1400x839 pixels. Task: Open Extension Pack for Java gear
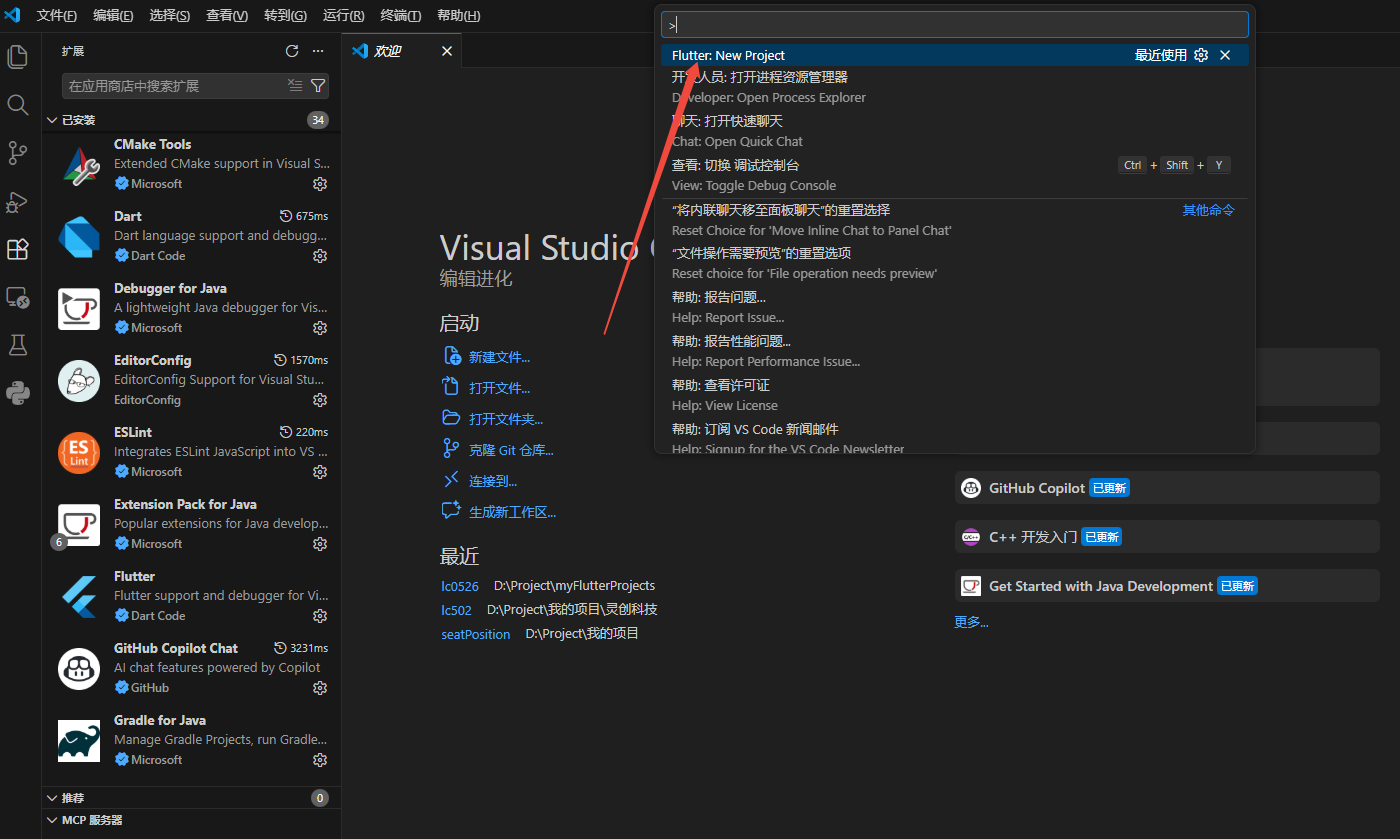(x=320, y=544)
